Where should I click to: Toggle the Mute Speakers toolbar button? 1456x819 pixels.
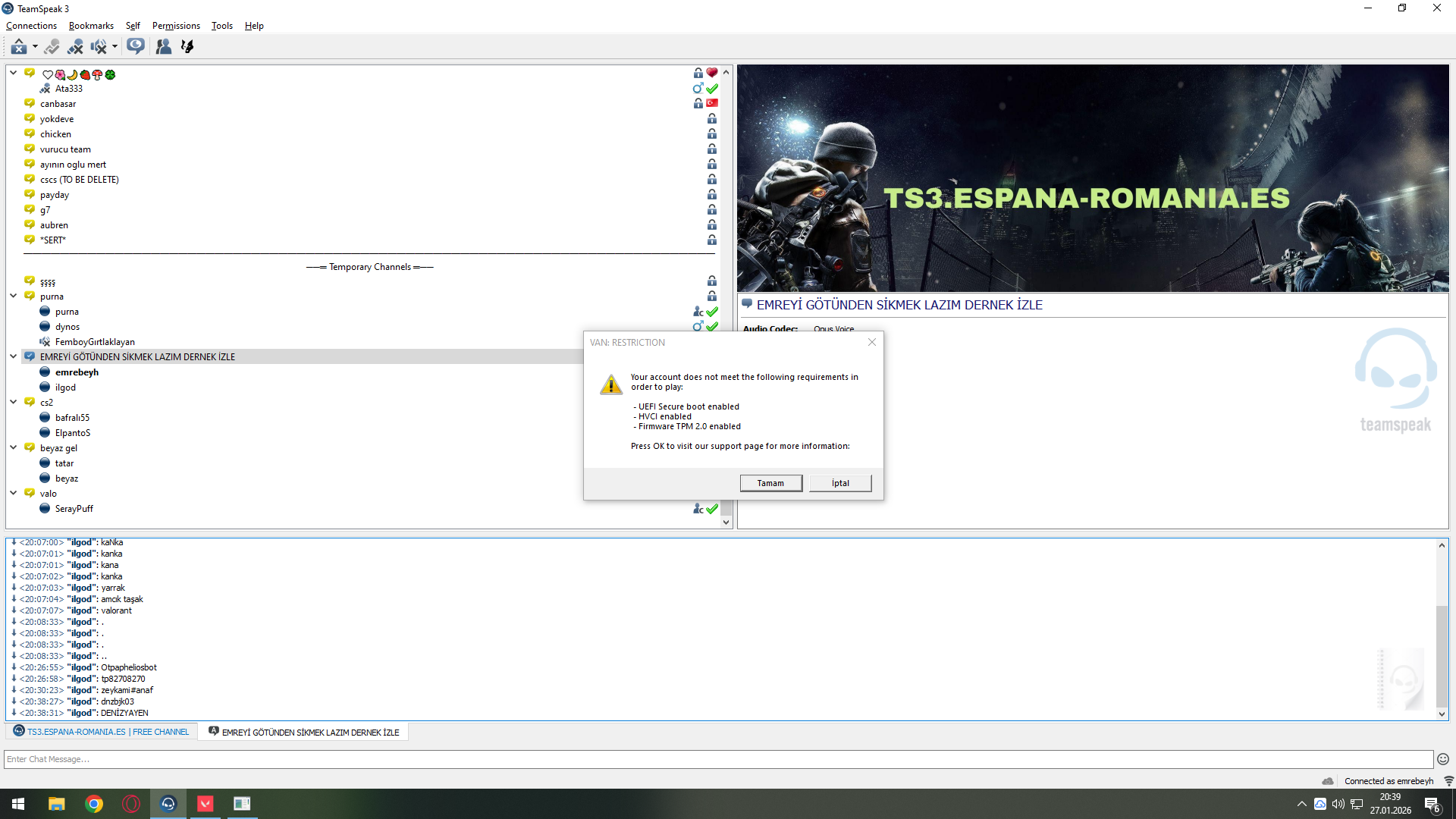pyautogui.click(x=99, y=47)
